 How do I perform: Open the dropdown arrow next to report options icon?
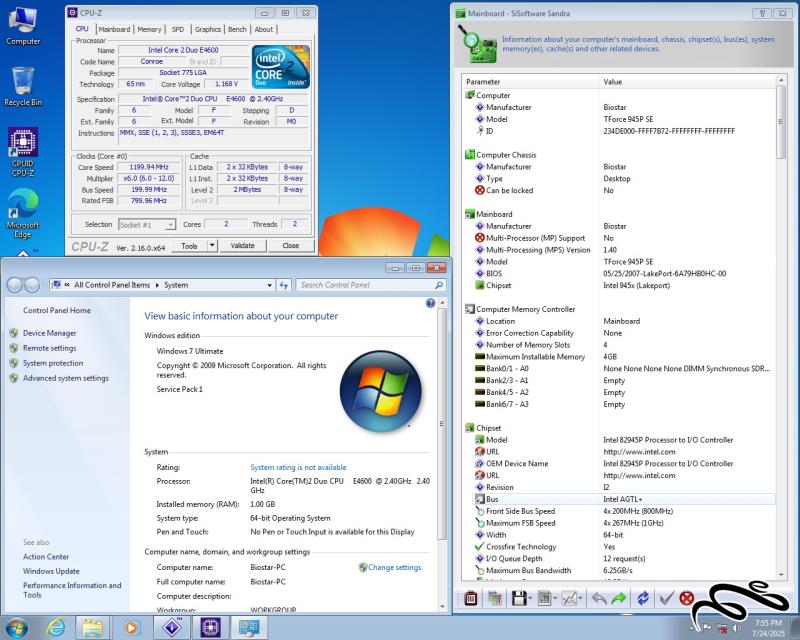click(555, 598)
